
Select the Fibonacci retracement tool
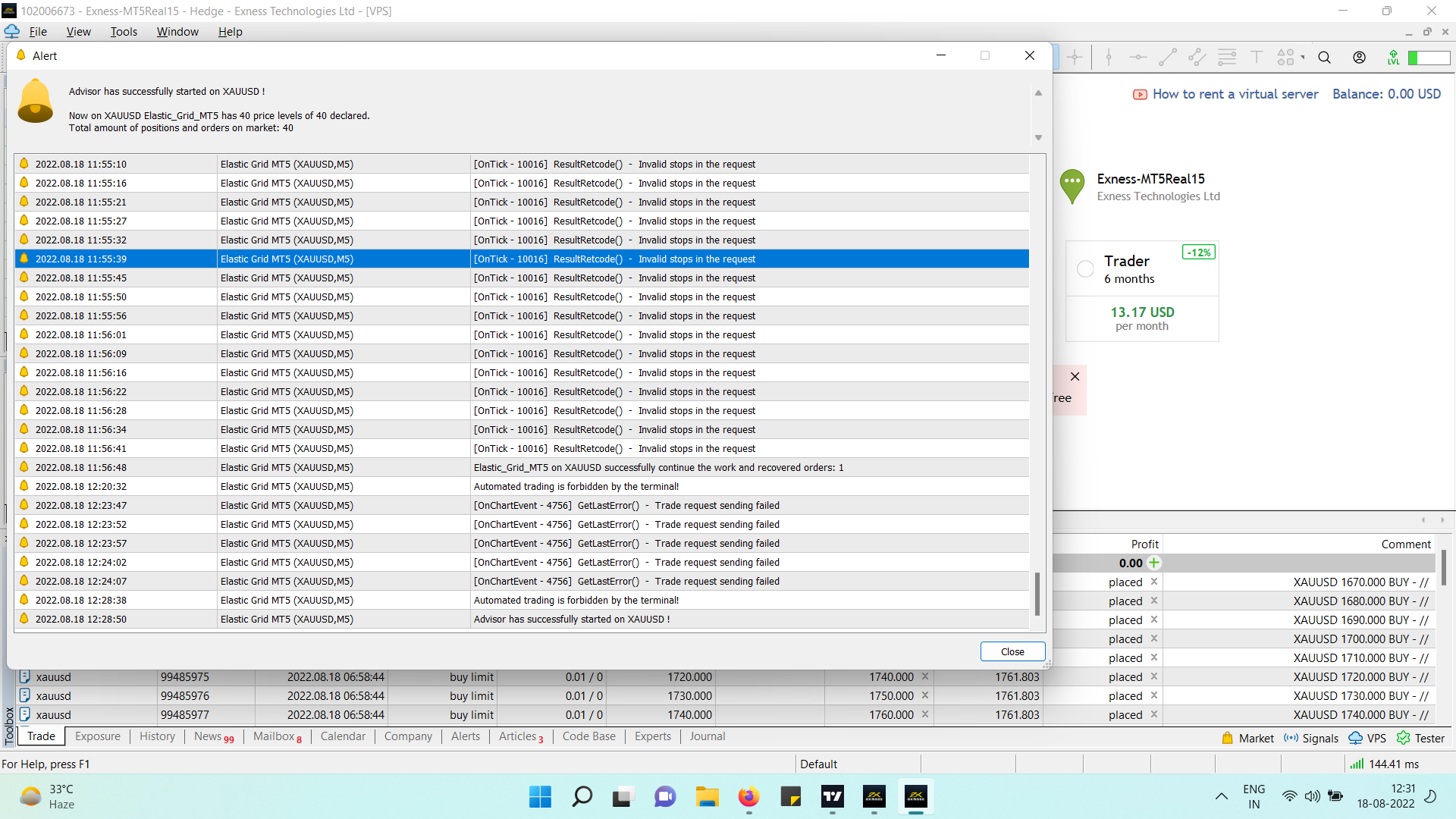pos(1227,58)
